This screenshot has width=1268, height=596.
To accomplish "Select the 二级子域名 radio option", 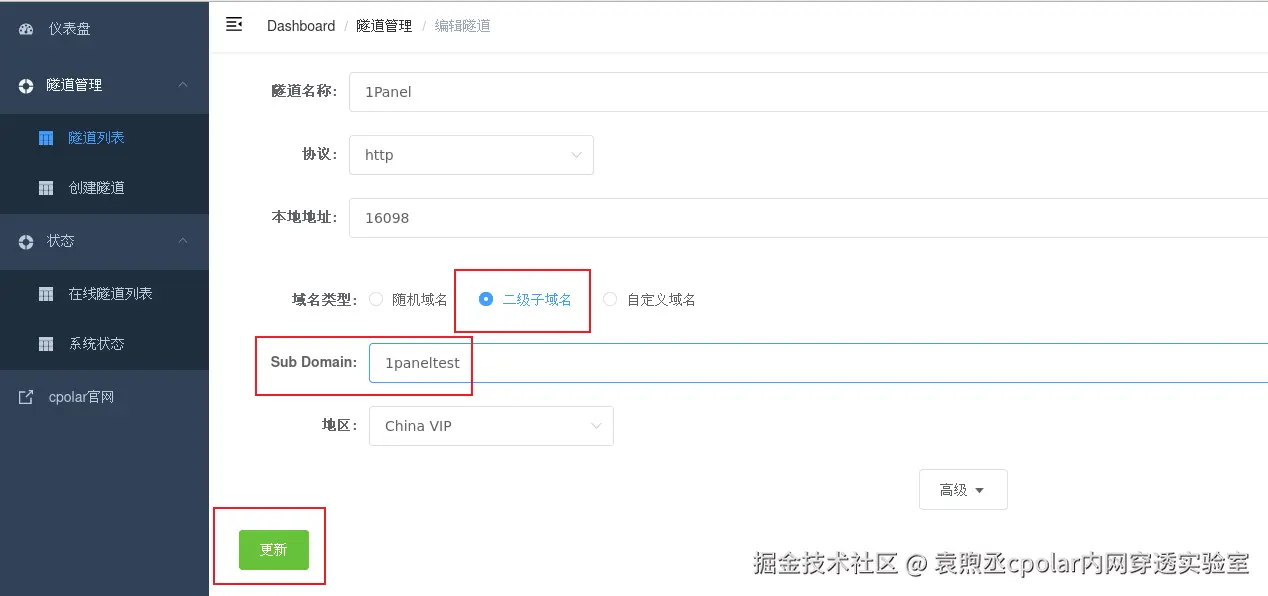I will point(486,299).
